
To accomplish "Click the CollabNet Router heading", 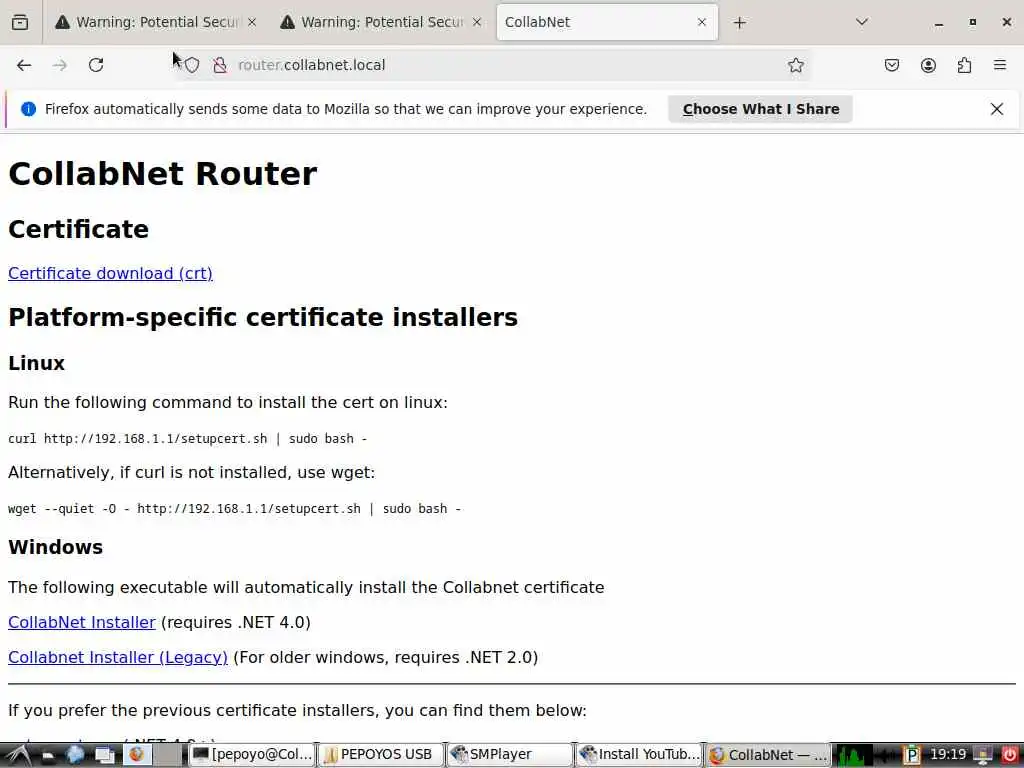I will point(163,174).
